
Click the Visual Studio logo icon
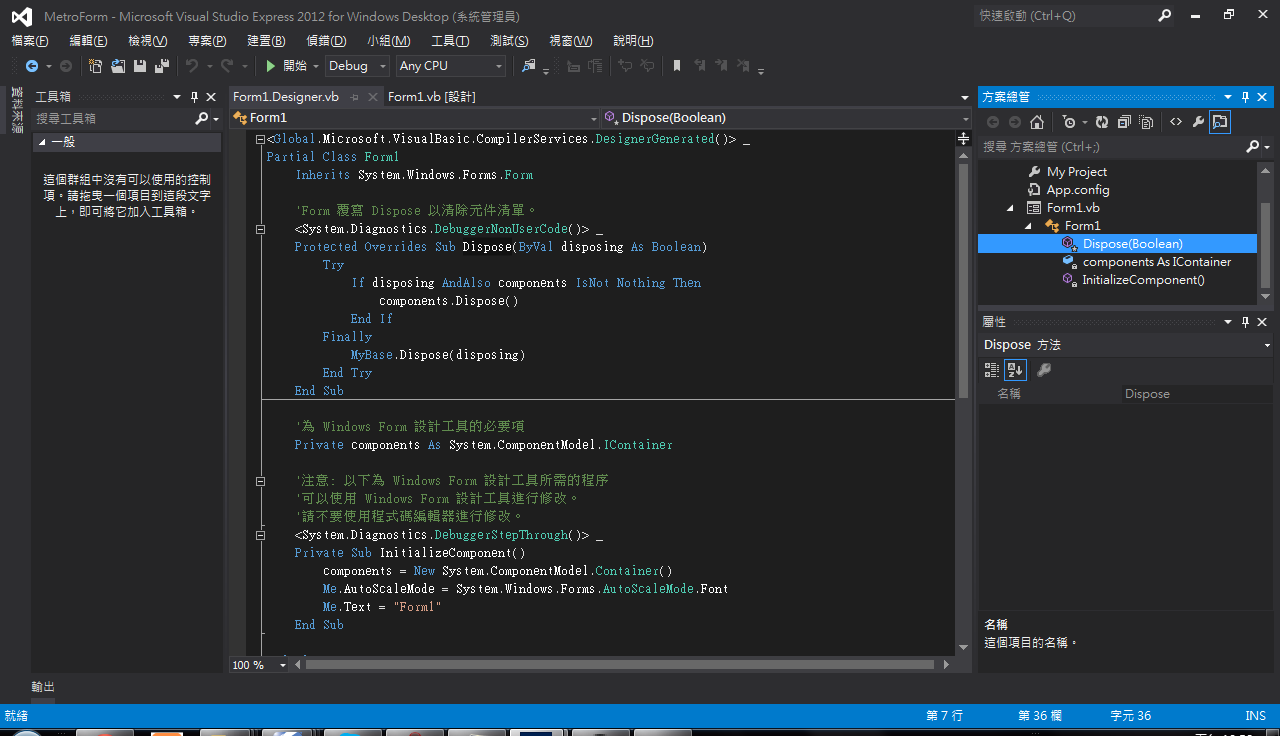[22, 16]
